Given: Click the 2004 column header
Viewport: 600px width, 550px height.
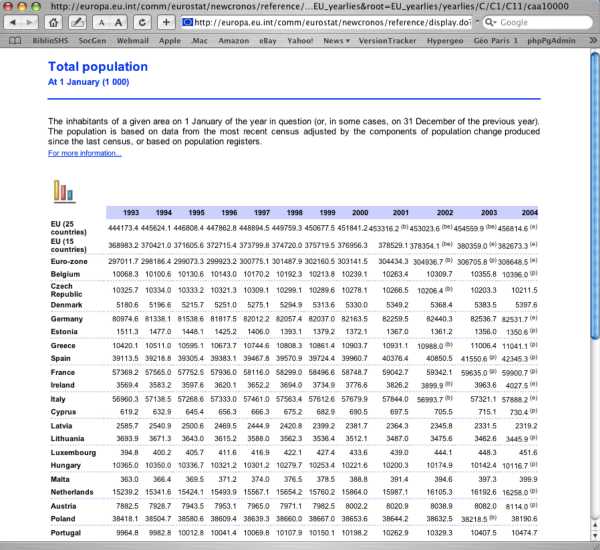Looking at the screenshot, I should pos(529,212).
